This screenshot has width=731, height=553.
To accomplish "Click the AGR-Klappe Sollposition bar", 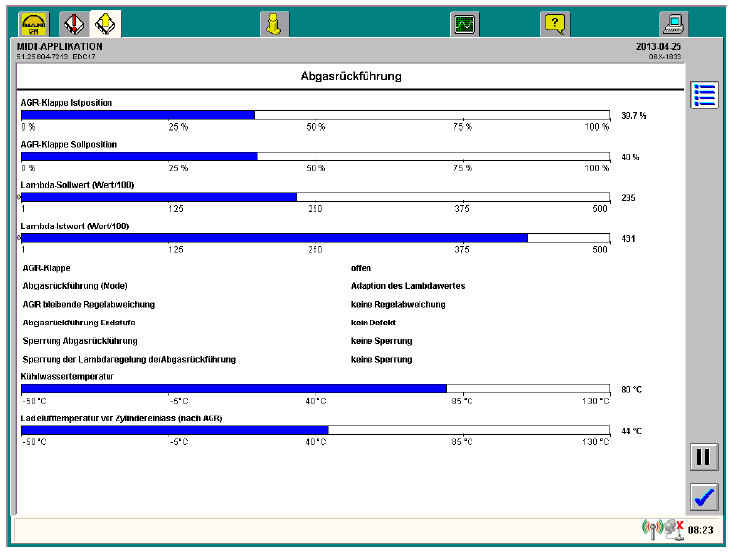I will (x=315, y=156).
